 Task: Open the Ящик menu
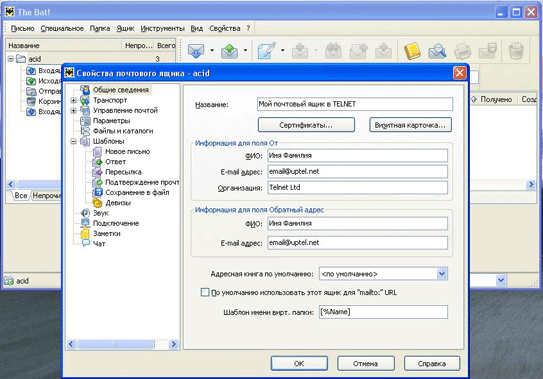click(125, 28)
